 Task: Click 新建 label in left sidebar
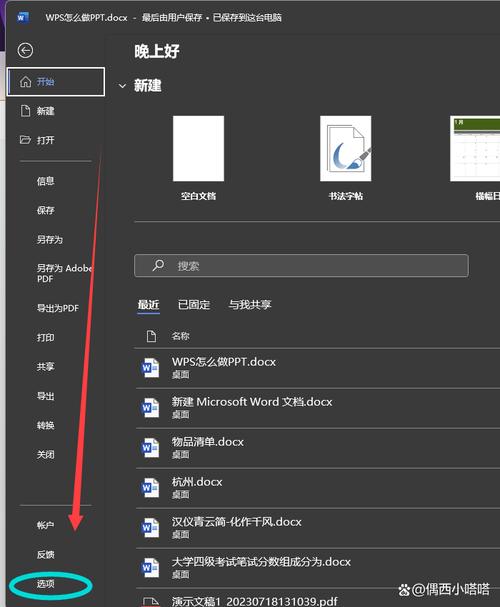point(46,111)
